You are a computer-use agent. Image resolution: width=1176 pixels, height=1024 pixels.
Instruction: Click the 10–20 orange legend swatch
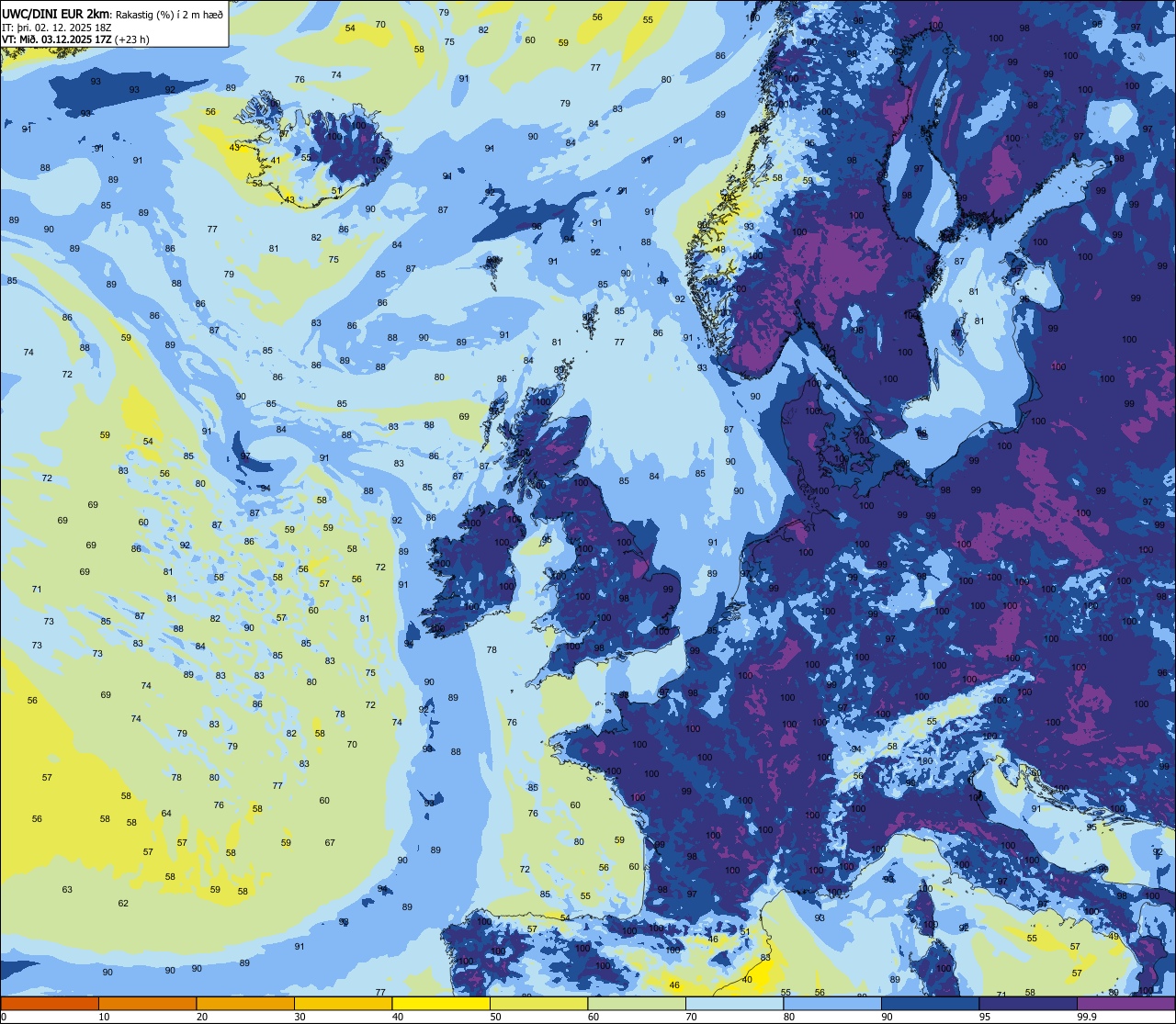(147, 1004)
